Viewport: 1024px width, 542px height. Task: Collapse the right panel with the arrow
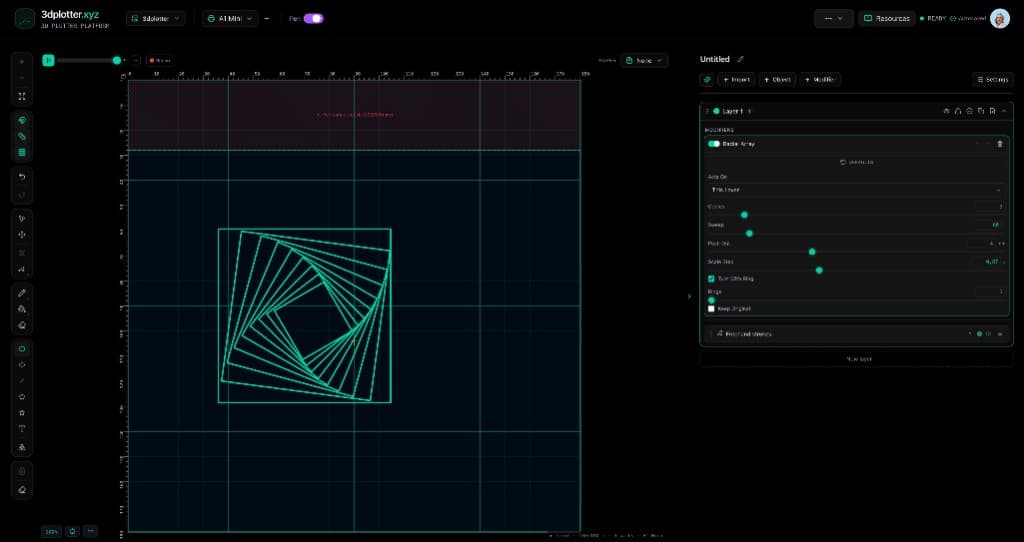click(689, 296)
